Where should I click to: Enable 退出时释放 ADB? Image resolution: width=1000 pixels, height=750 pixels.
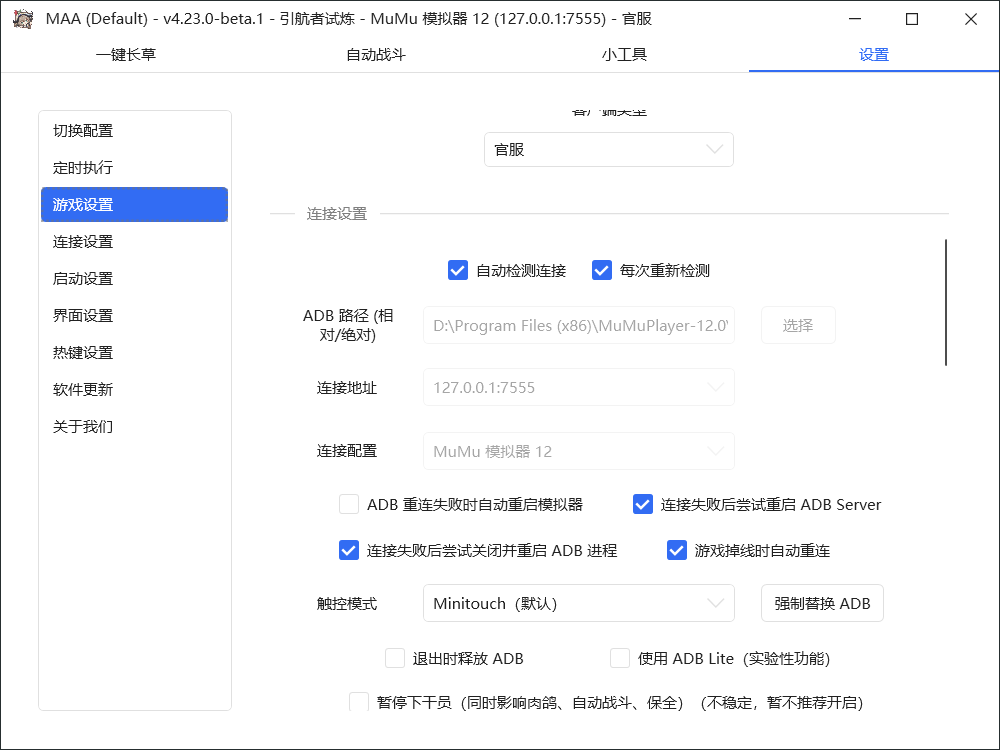point(395,658)
